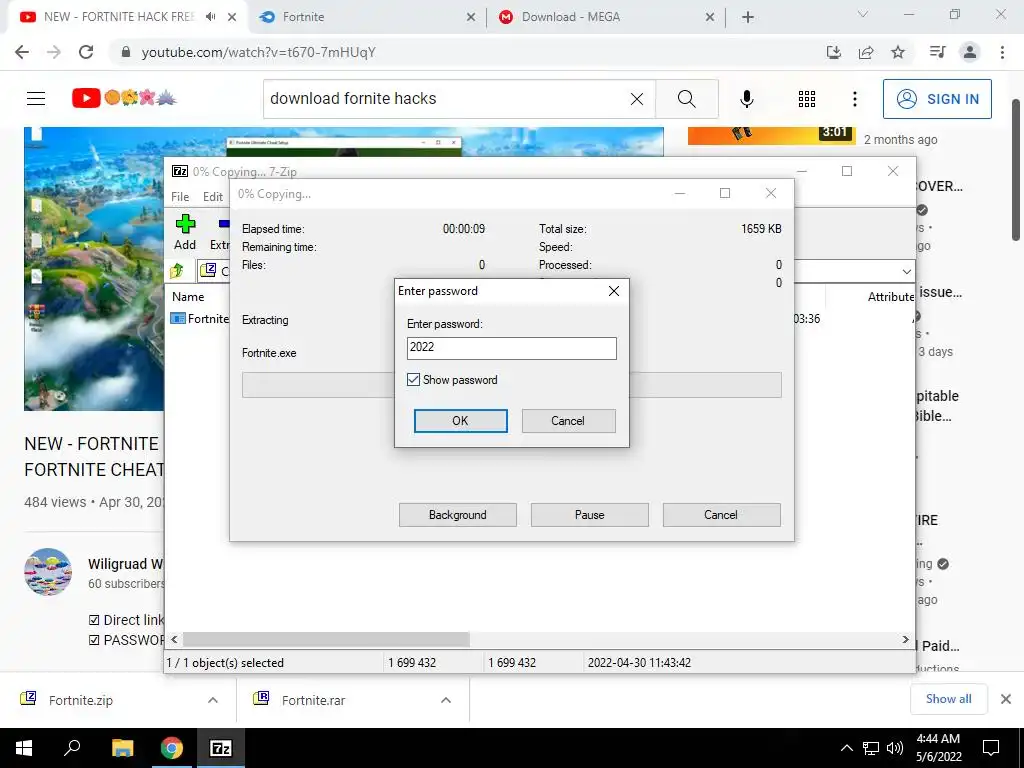Expand Fortnite.rar download options
Image resolution: width=1024 pixels, height=768 pixels.
point(446,700)
